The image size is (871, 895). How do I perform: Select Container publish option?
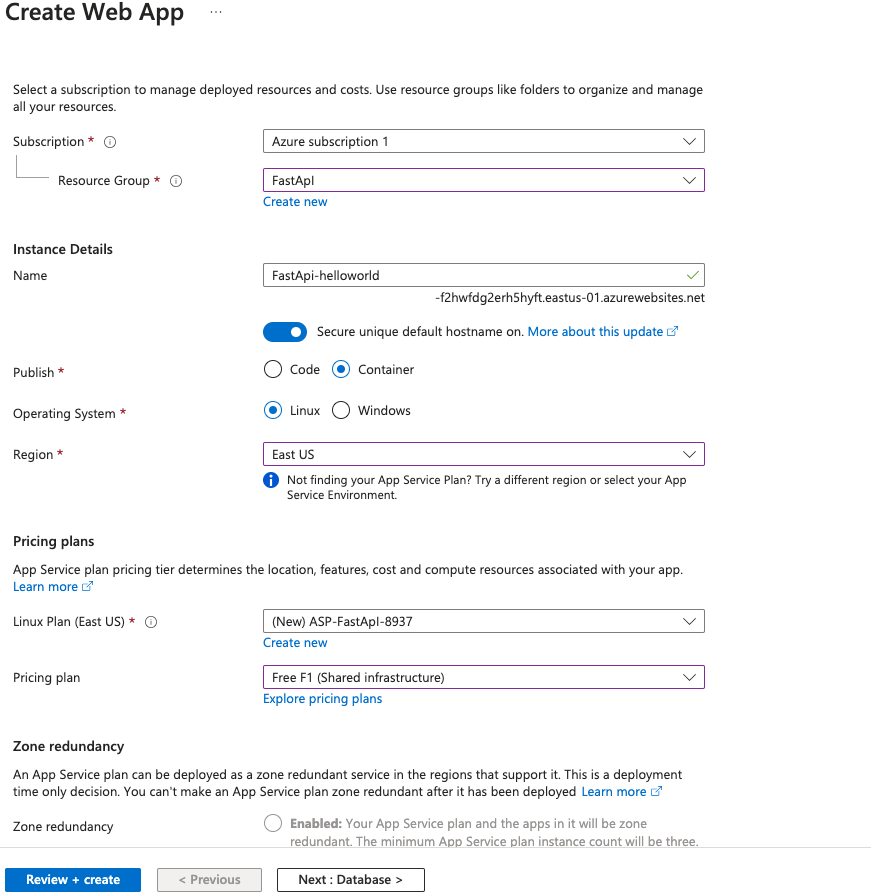click(341, 370)
